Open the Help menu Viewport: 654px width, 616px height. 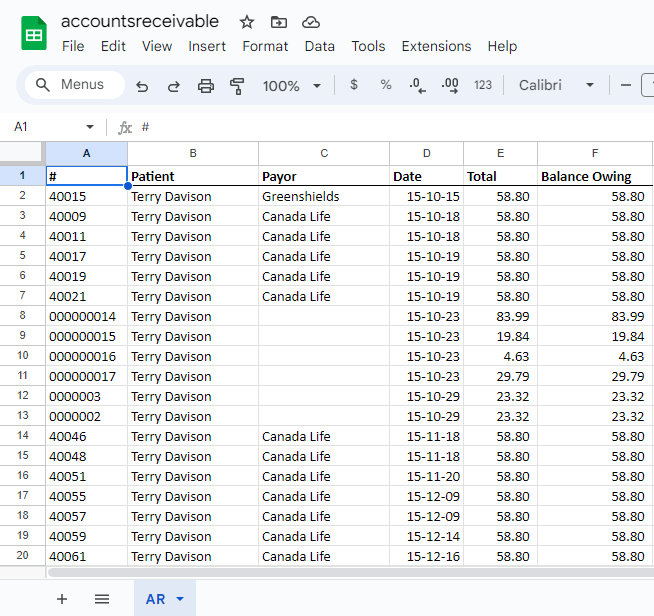pyautogui.click(x=502, y=46)
